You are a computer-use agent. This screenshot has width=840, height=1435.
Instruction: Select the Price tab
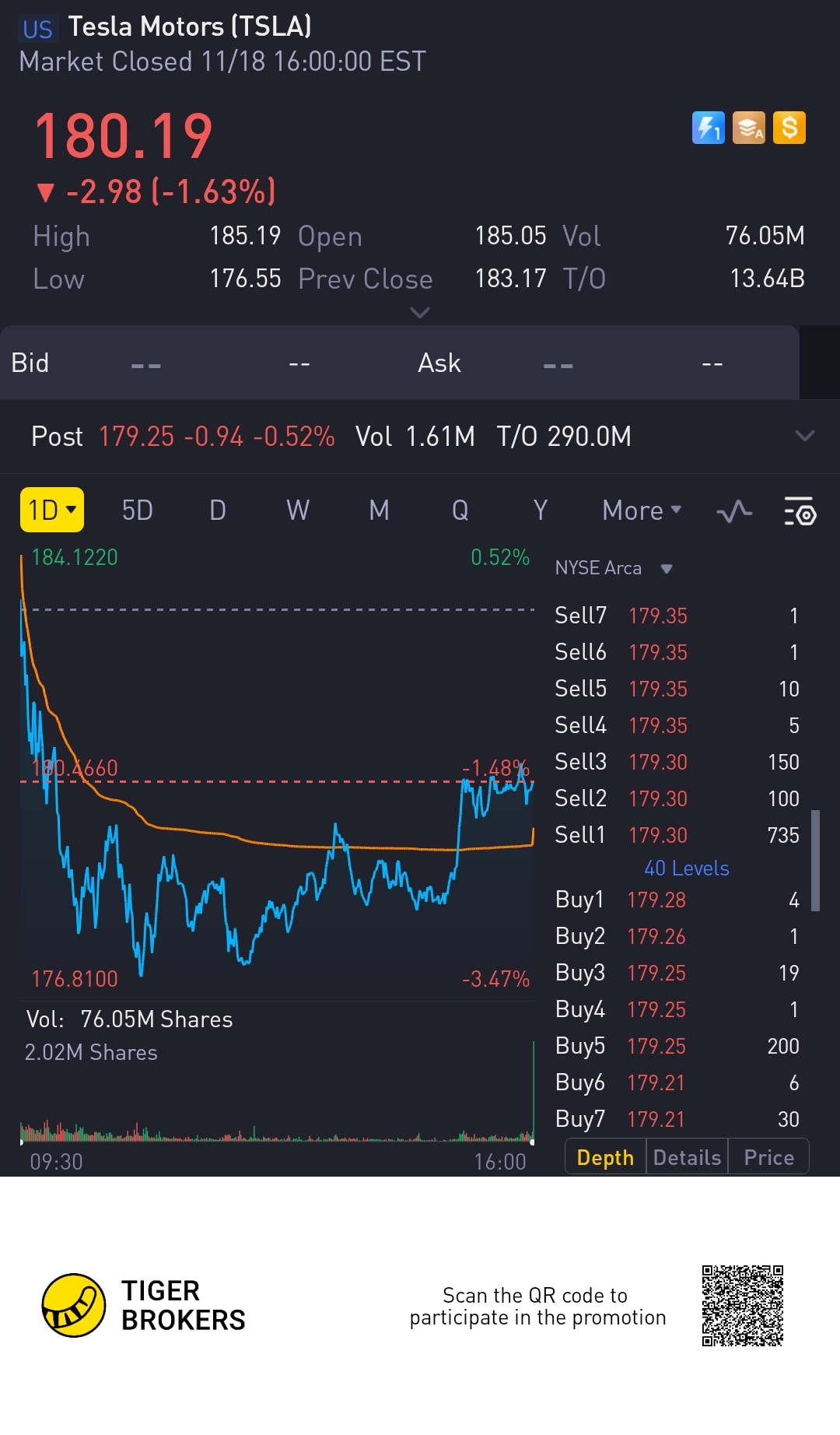point(768,1157)
